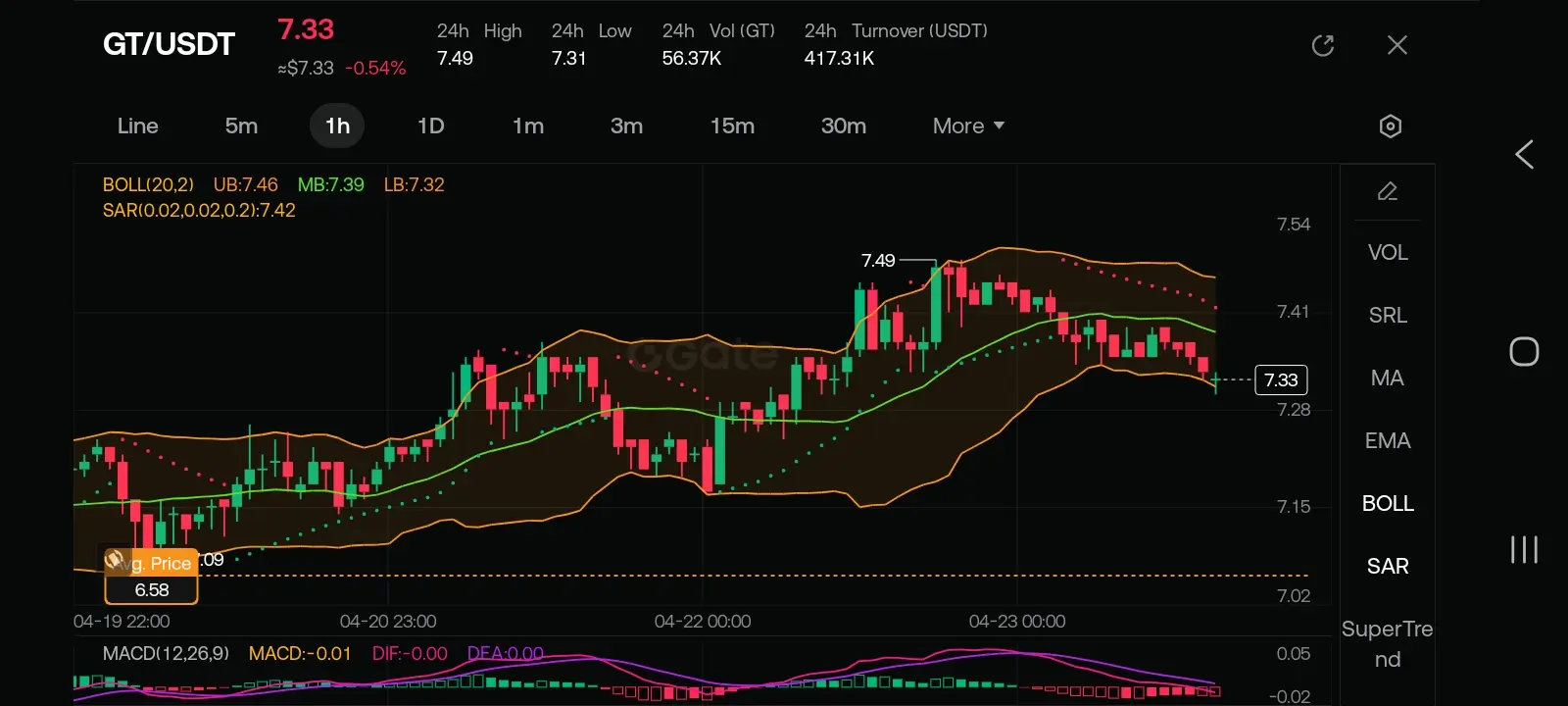Screen dimensions: 1568x706
Task: Tap the DIF:-0.00 value
Action: click(410, 653)
